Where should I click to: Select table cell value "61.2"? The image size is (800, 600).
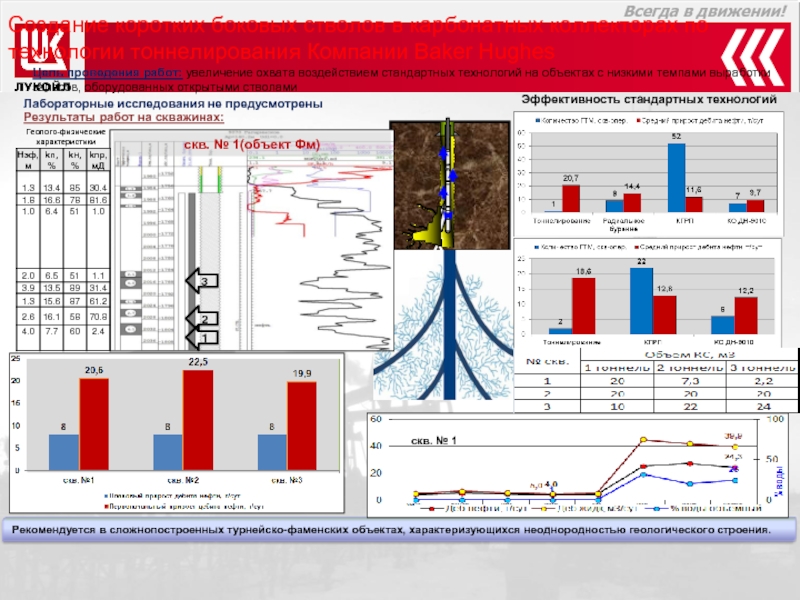point(97,301)
